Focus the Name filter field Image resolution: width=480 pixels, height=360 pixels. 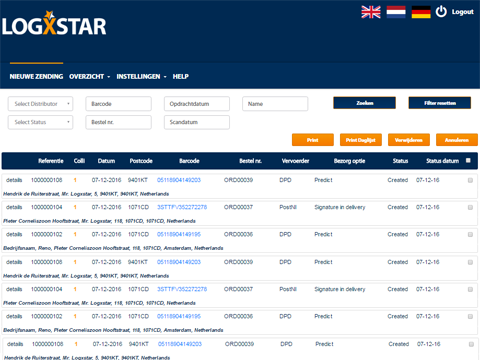pyautogui.click(x=275, y=104)
